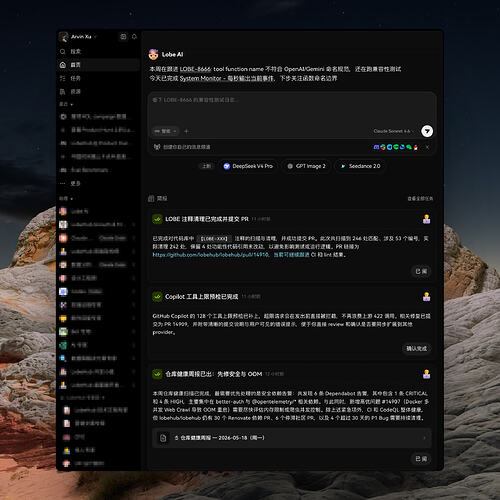Open the 仓库健康周报已出 card title
The width and height of the screenshot is (500, 500).
214,374
